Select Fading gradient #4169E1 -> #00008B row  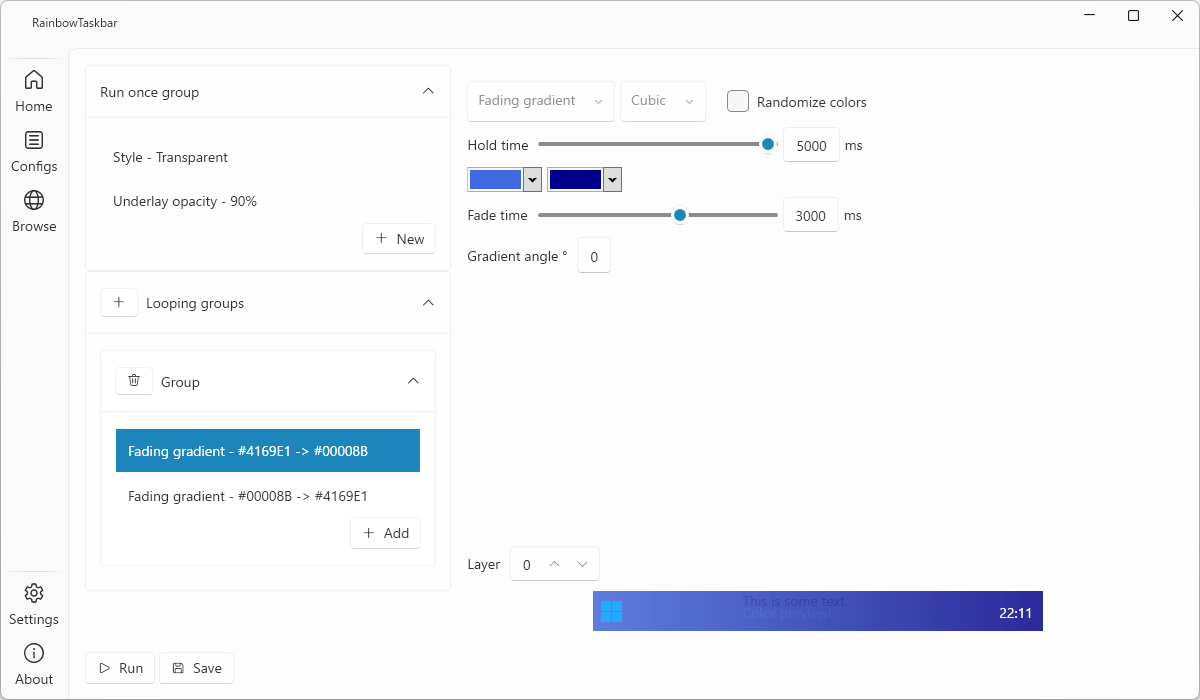click(x=268, y=451)
